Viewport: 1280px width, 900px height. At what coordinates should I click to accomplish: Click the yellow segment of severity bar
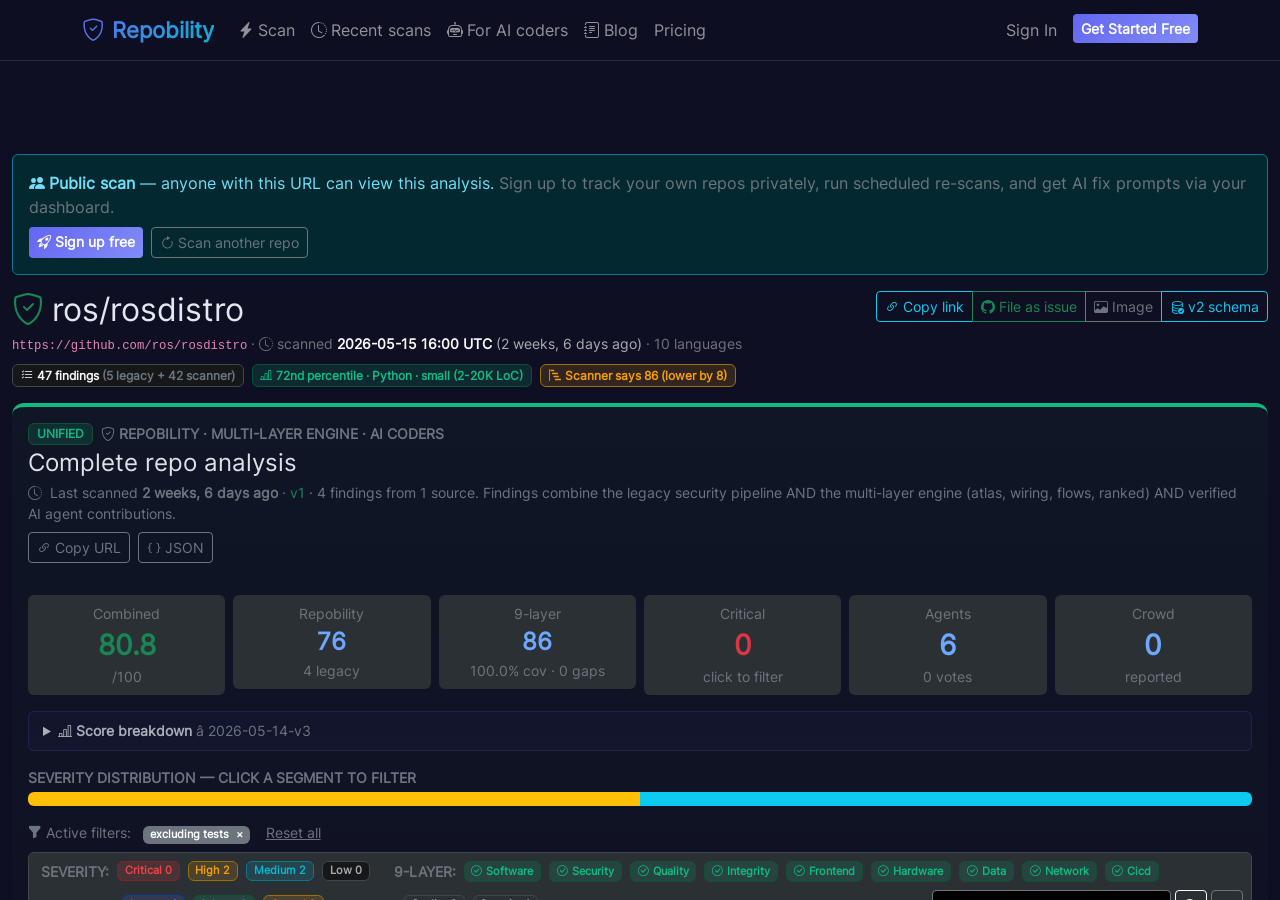[334, 799]
